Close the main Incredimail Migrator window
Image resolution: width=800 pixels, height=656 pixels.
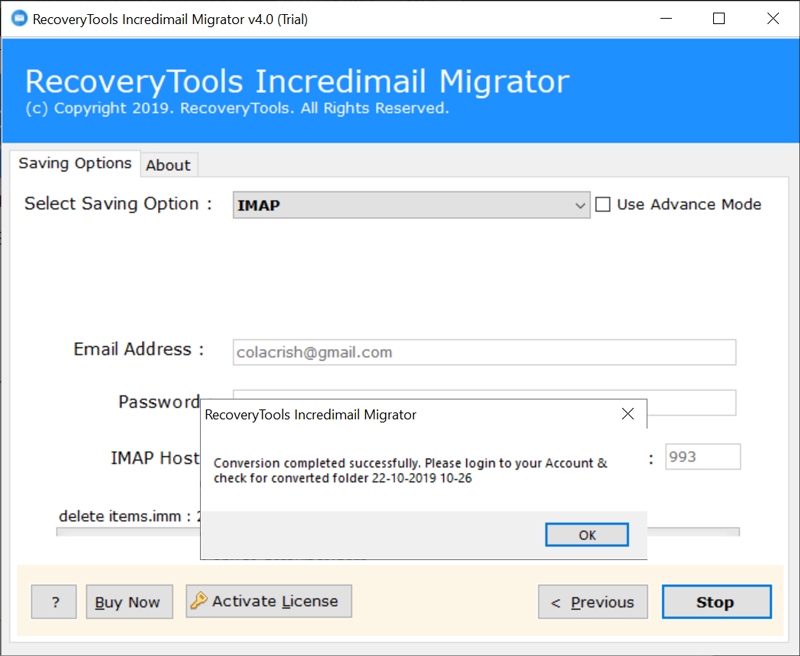point(773,19)
